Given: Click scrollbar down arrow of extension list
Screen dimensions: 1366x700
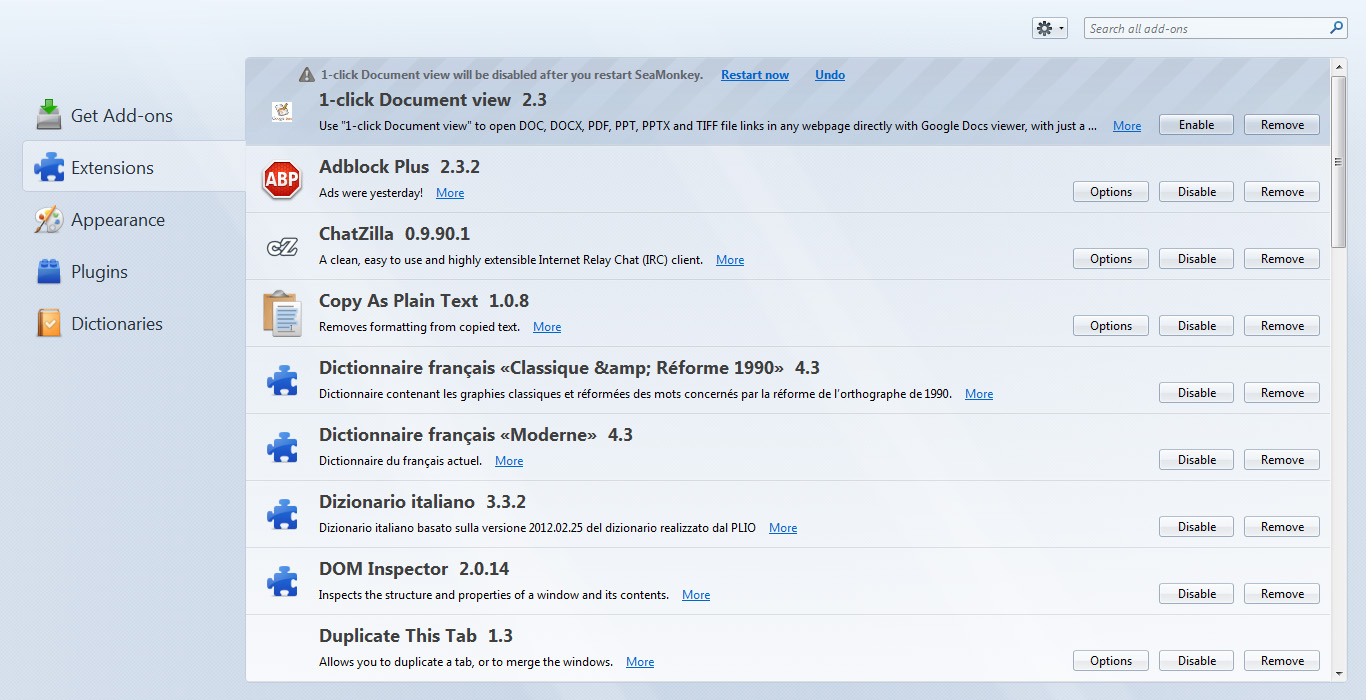Looking at the screenshot, I should [1339, 674].
